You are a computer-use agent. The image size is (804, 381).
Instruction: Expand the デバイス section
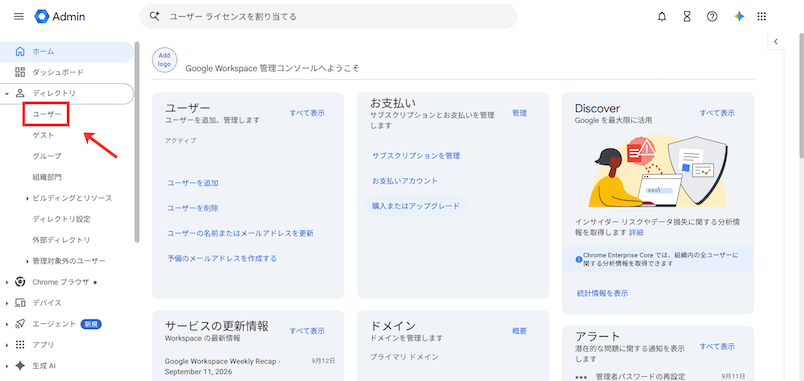[6, 303]
